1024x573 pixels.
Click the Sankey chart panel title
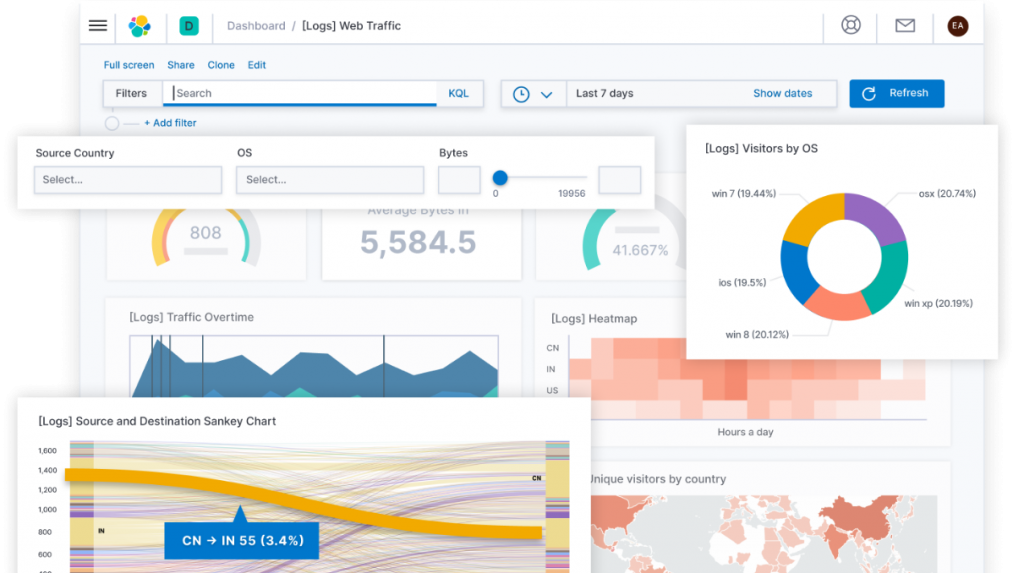coord(157,421)
